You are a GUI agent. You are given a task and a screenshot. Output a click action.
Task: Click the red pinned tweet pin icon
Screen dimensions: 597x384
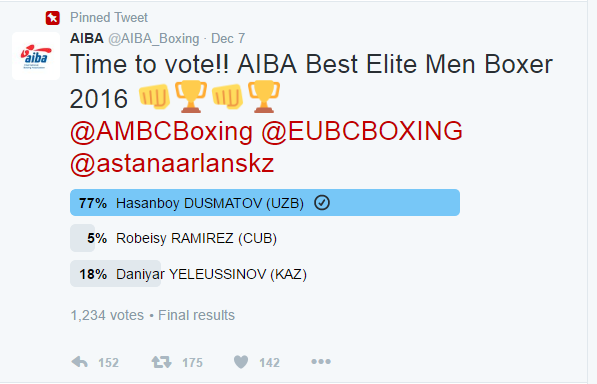(53, 18)
